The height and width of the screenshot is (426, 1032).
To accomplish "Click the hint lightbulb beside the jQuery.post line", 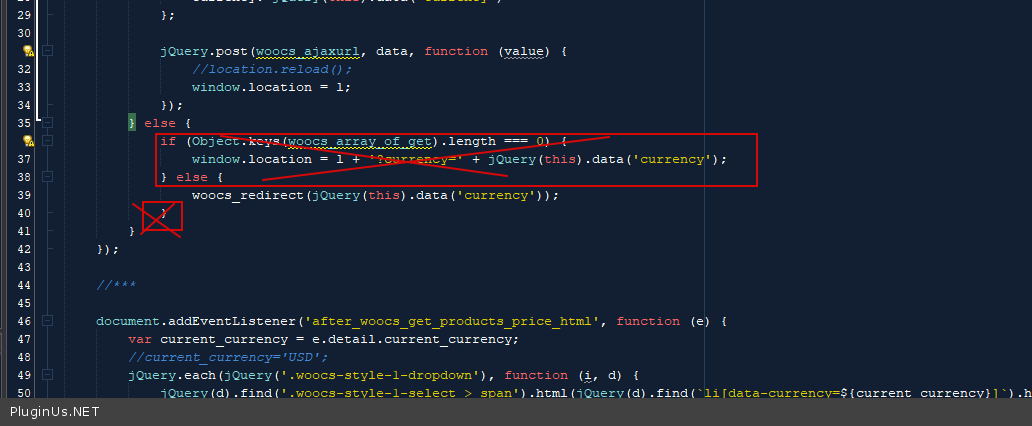I will click(x=28, y=51).
